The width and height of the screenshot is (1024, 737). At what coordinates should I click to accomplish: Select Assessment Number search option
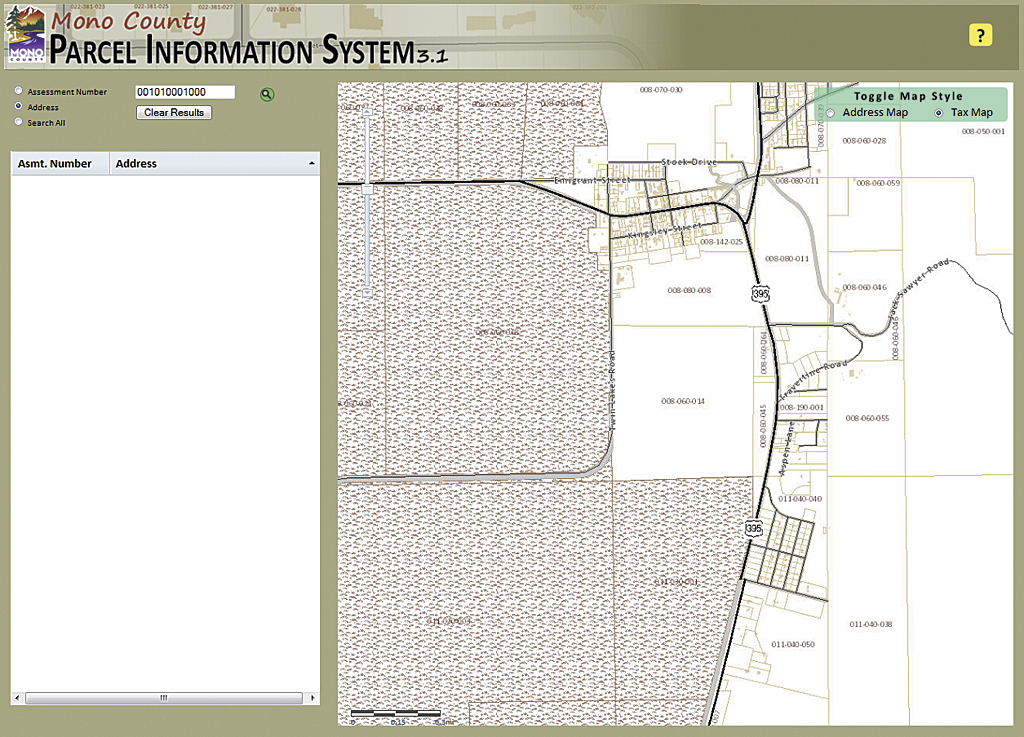tap(19, 91)
